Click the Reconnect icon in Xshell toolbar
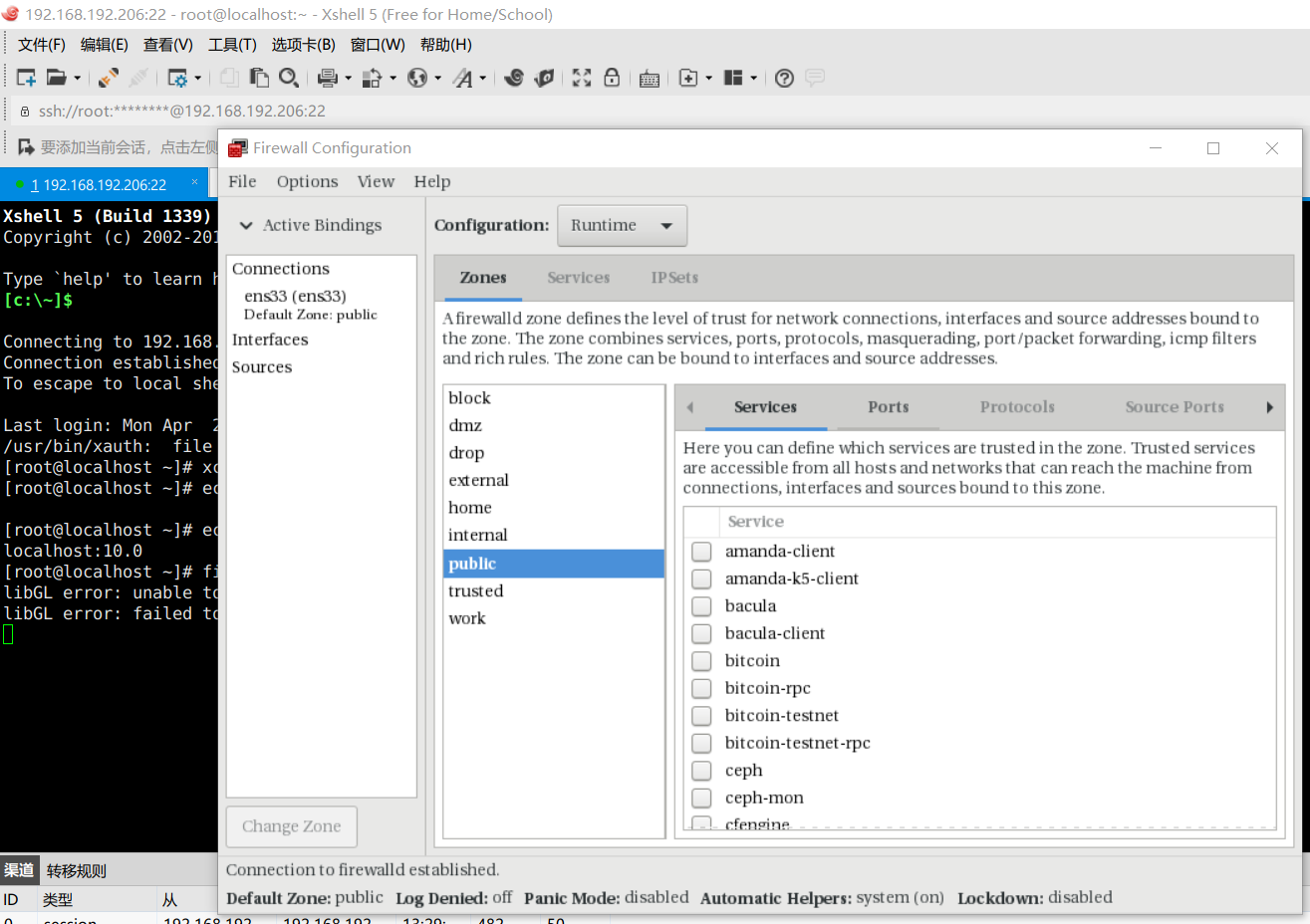Viewport: 1310px width, 924px height. pos(109,78)
